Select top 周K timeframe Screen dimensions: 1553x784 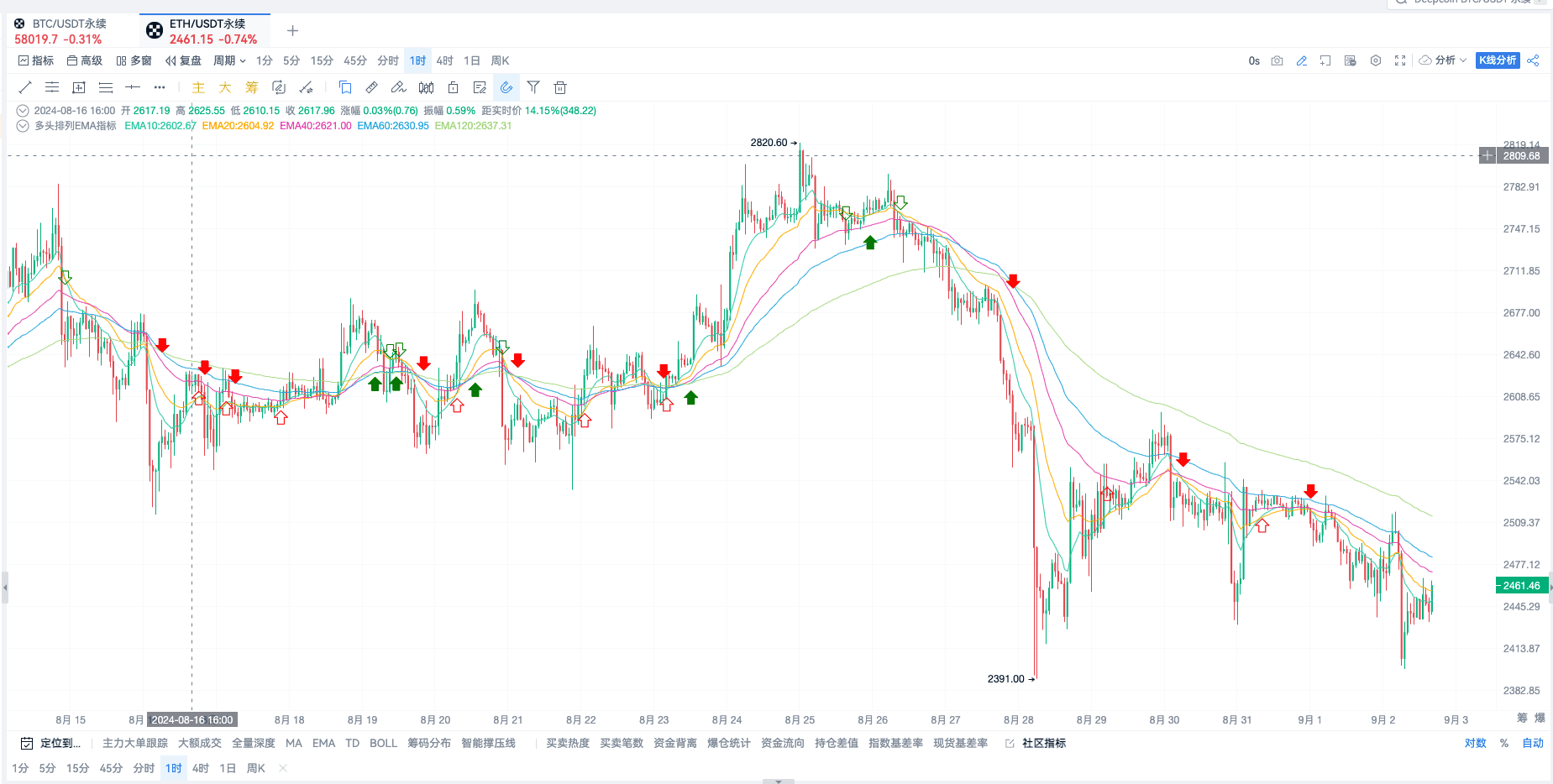pos(501,60)
